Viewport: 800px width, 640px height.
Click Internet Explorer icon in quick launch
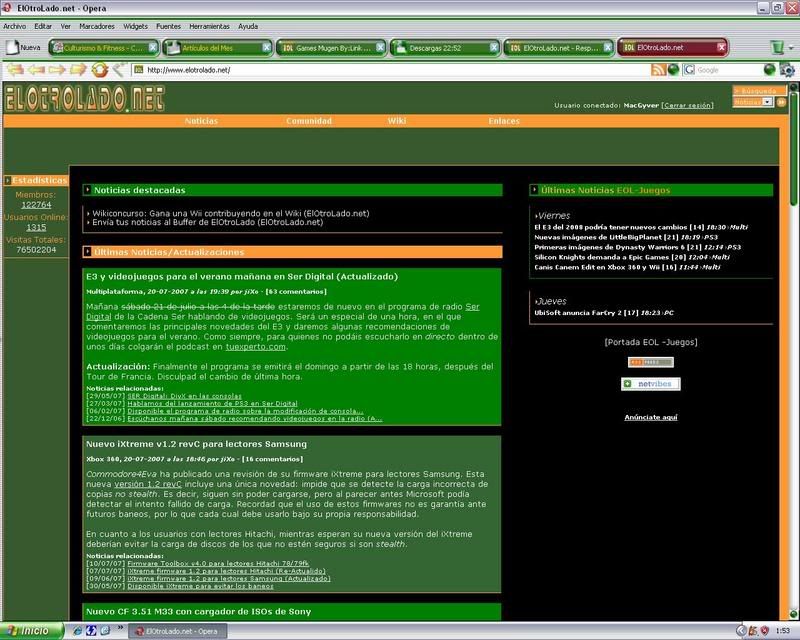[78, 631]
